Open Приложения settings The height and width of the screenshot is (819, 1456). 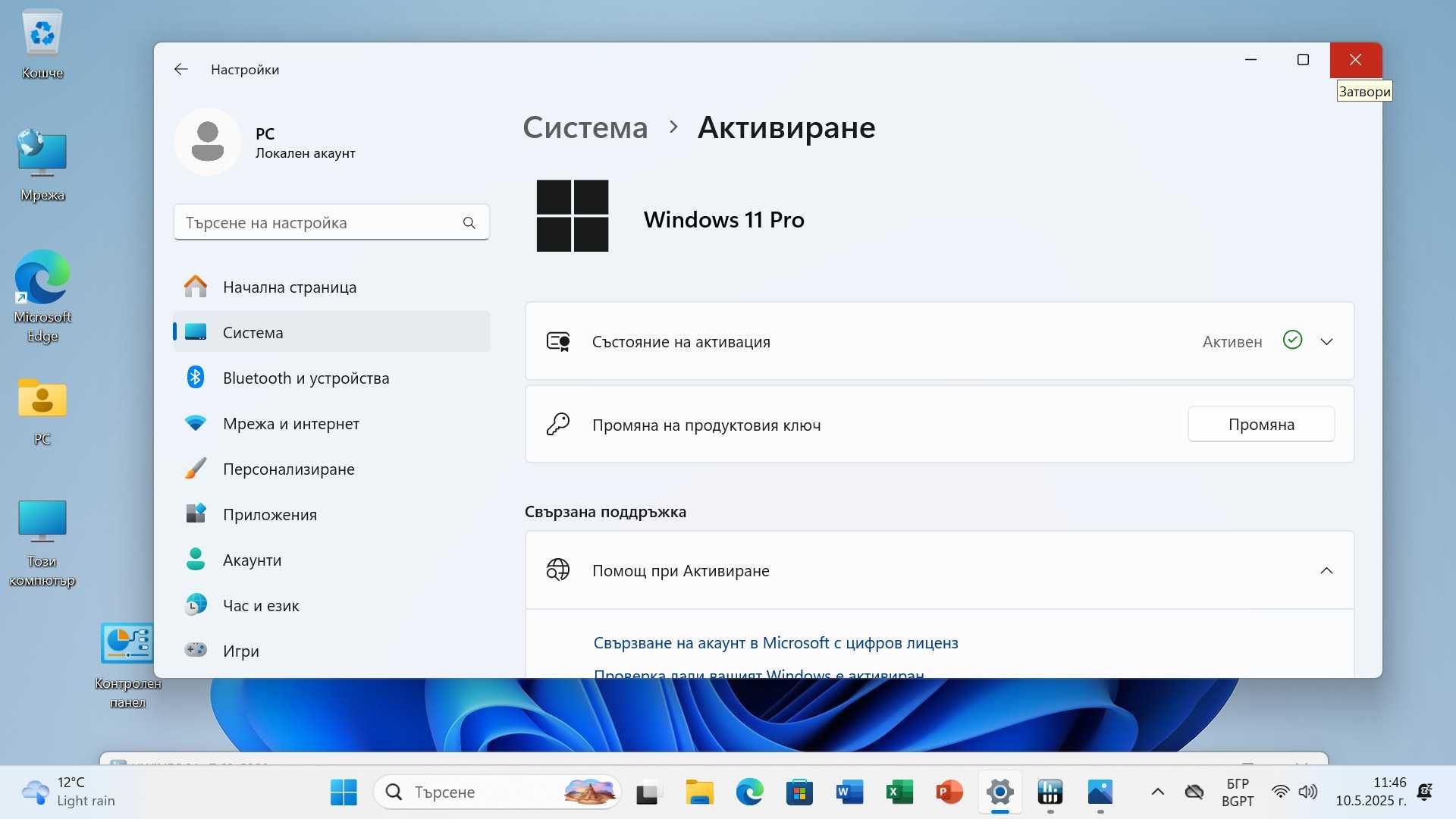331,514
